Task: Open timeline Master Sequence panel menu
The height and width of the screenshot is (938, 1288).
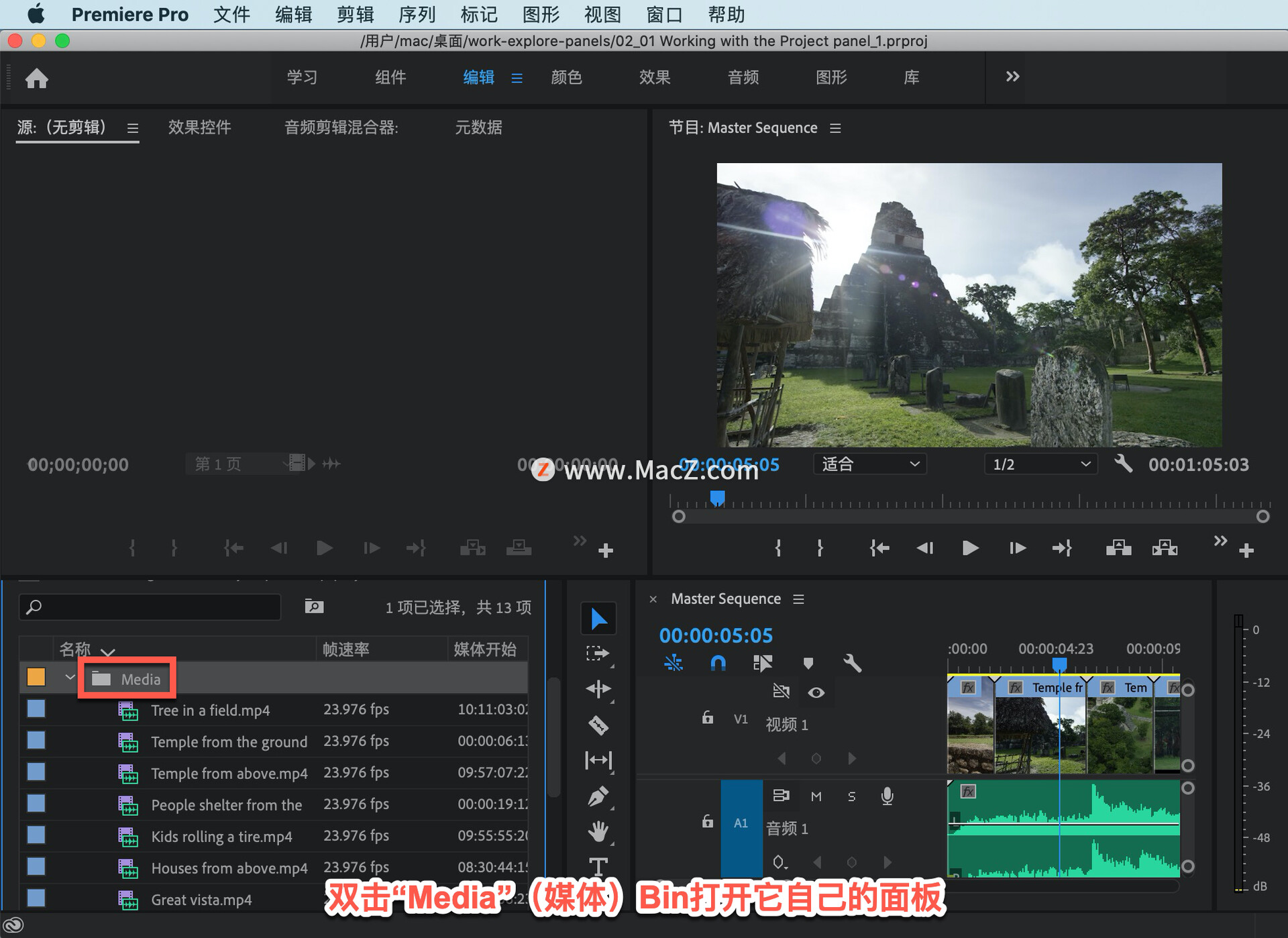Action: (798, 598)
